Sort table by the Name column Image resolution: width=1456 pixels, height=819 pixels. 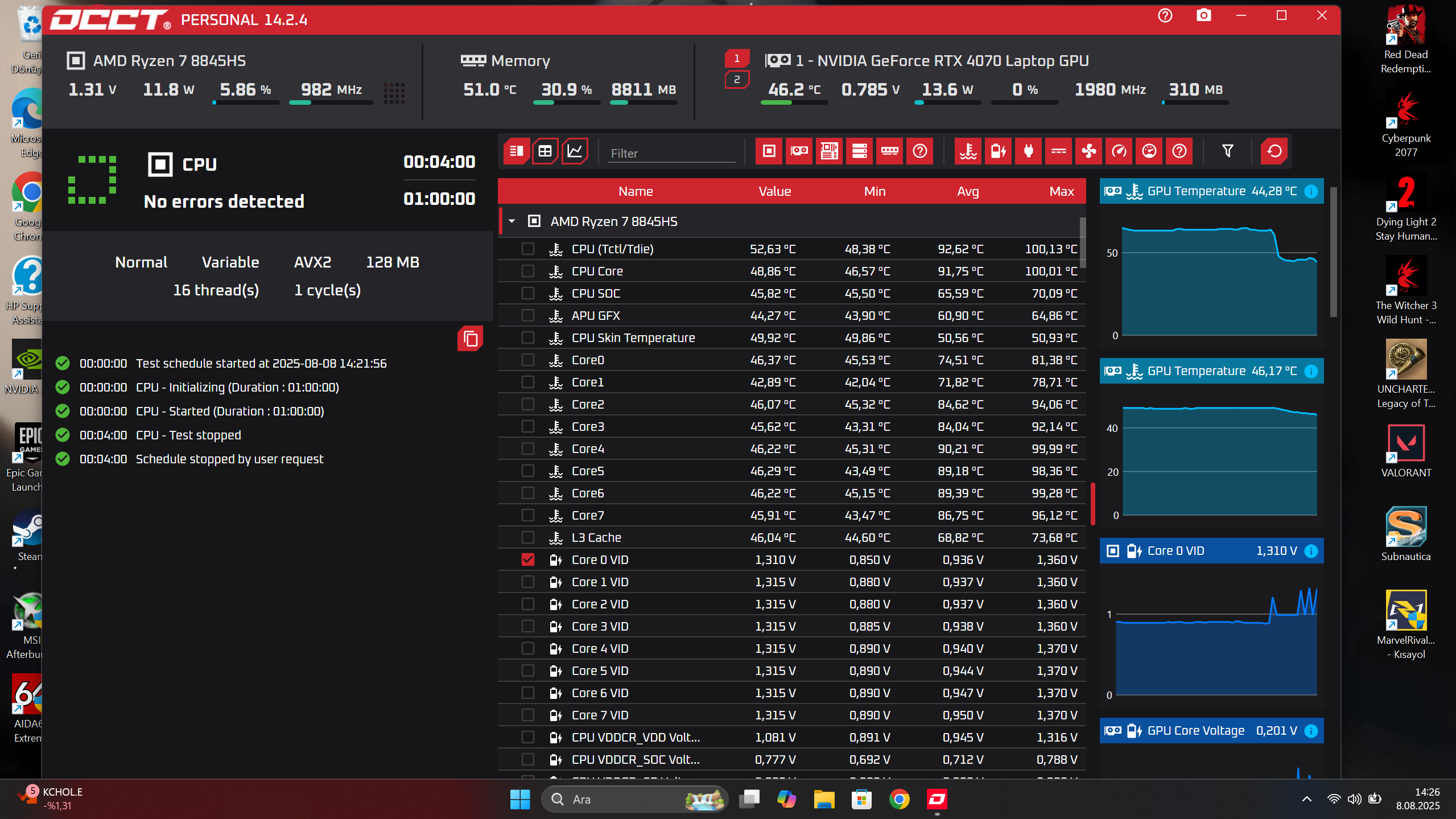click(x=636, y=191)
